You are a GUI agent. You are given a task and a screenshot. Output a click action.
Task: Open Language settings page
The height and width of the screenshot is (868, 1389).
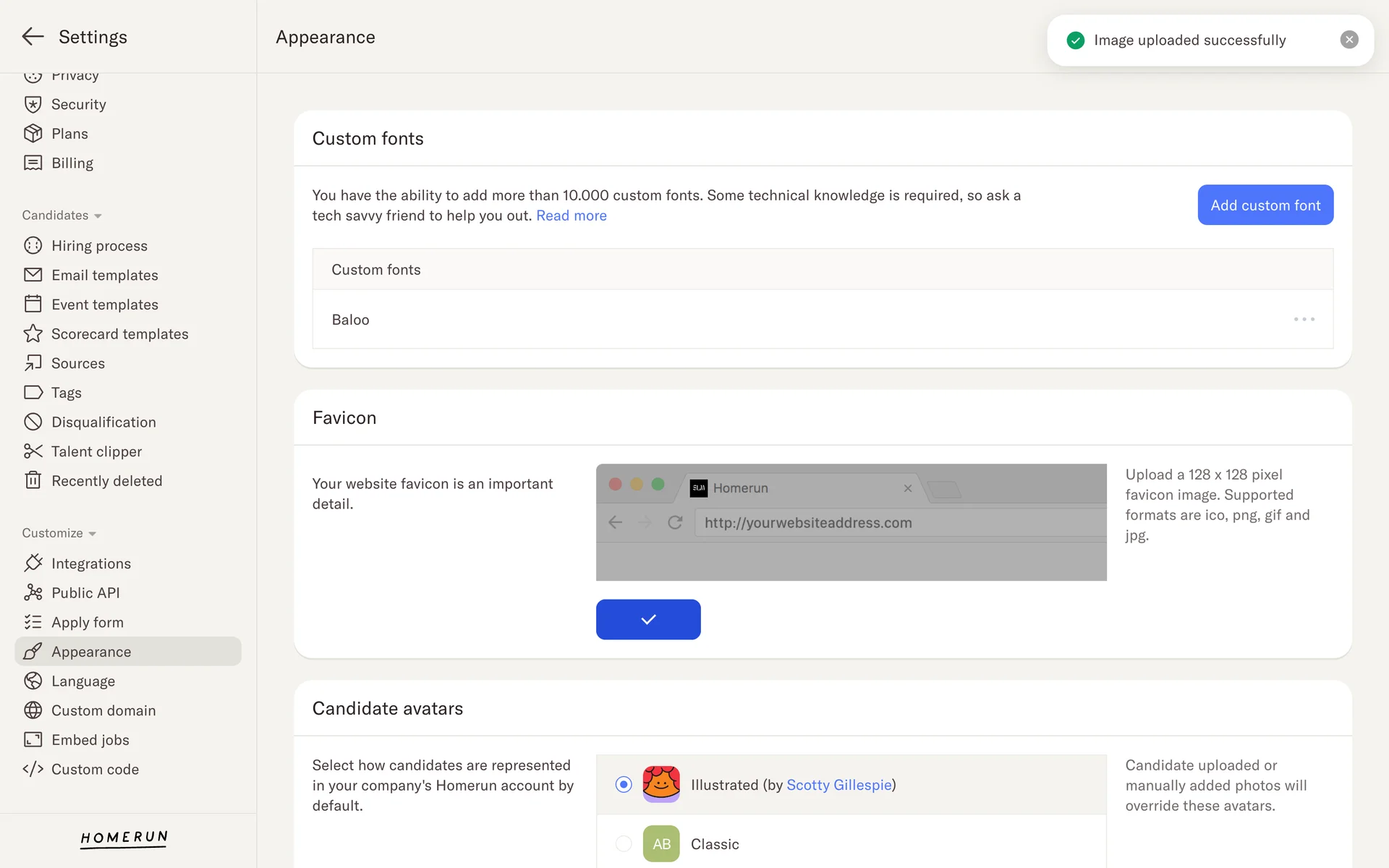(83, 681)
